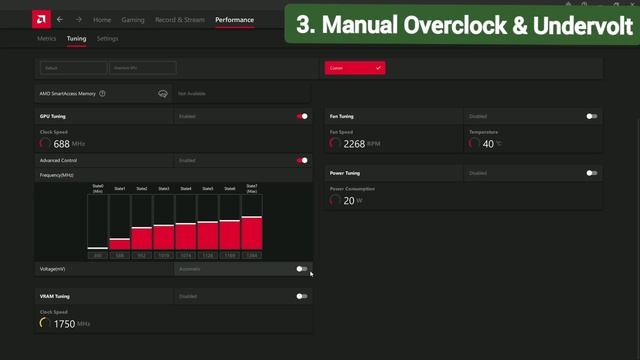Click the State7 (Max) frequency bar
640x360 pixels.
point(252,222)
